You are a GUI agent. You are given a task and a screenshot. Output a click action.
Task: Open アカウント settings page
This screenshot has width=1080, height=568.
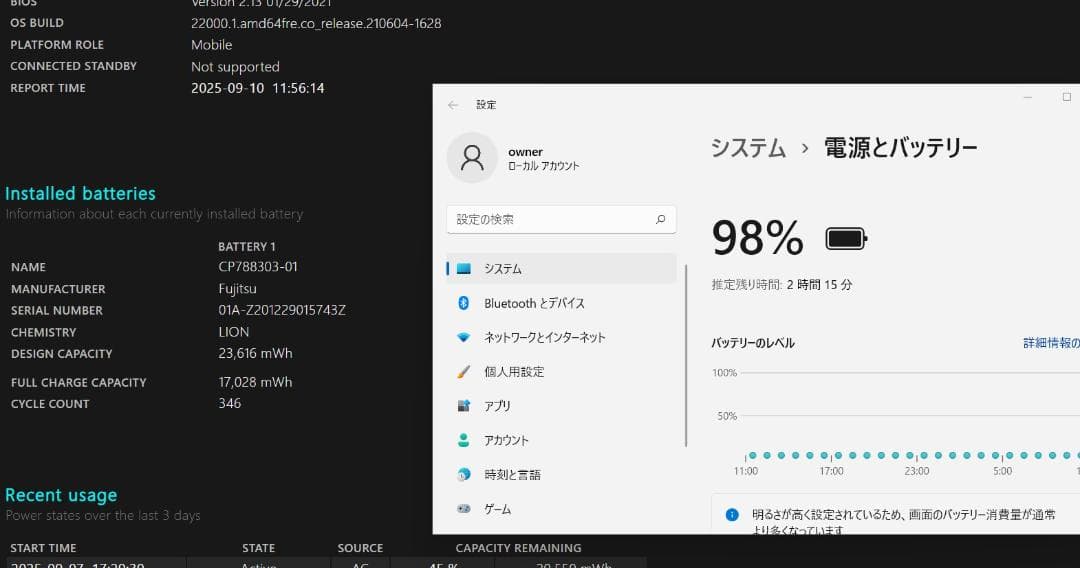tap(561, 440)
